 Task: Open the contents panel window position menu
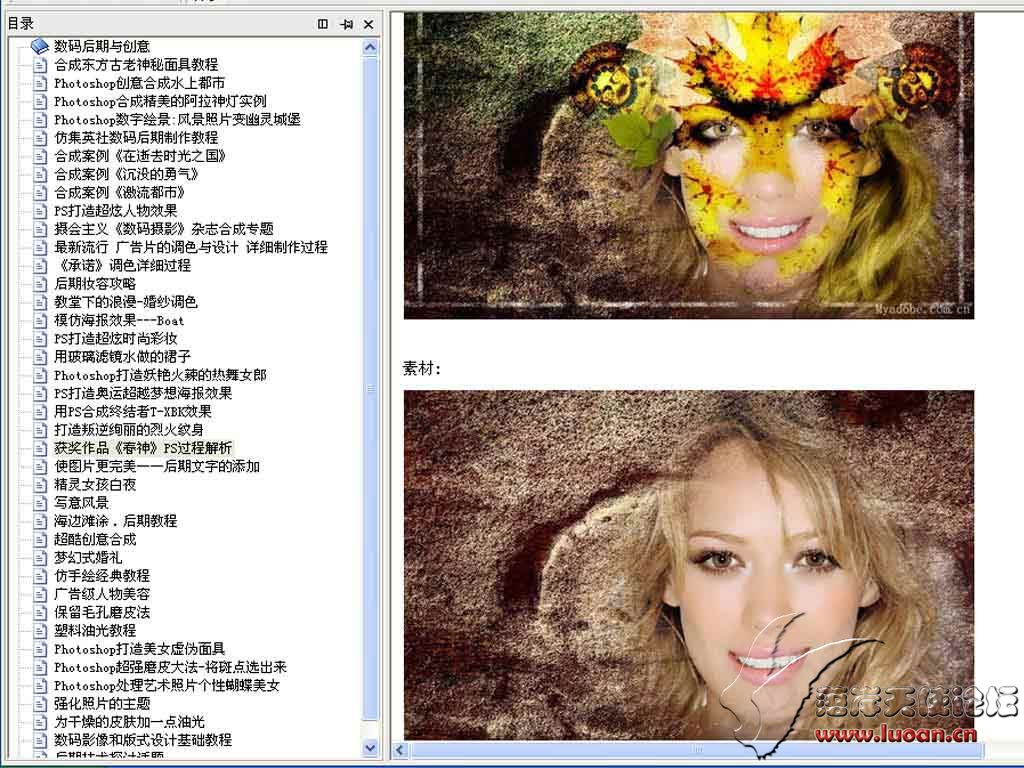click(323, 24)
